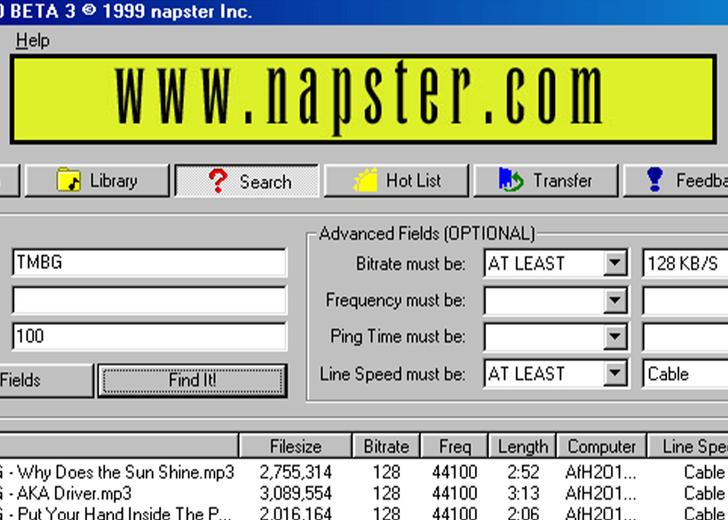This screenshot has width=728, height=520.
Task: Click the red question mark Search icon
Action: (x=218, y=181)
